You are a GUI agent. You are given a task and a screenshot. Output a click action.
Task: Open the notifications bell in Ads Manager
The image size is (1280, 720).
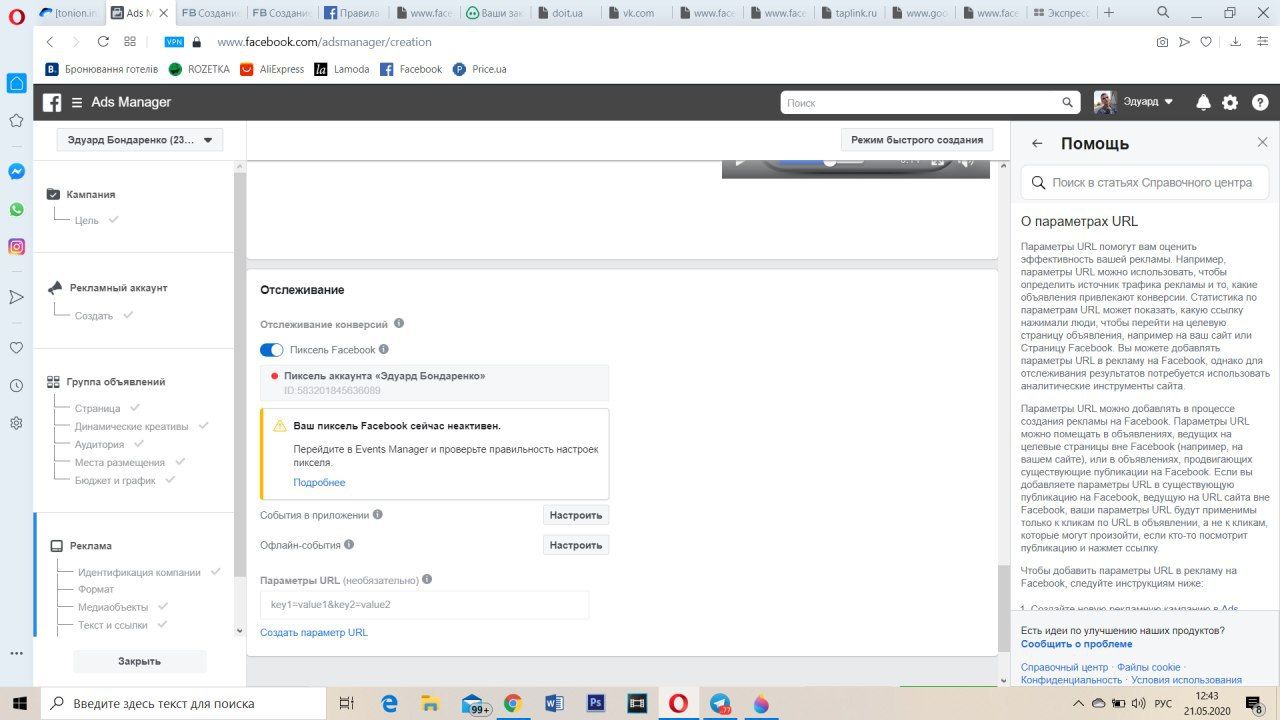pyautogui.click(x=1203, y=102)
